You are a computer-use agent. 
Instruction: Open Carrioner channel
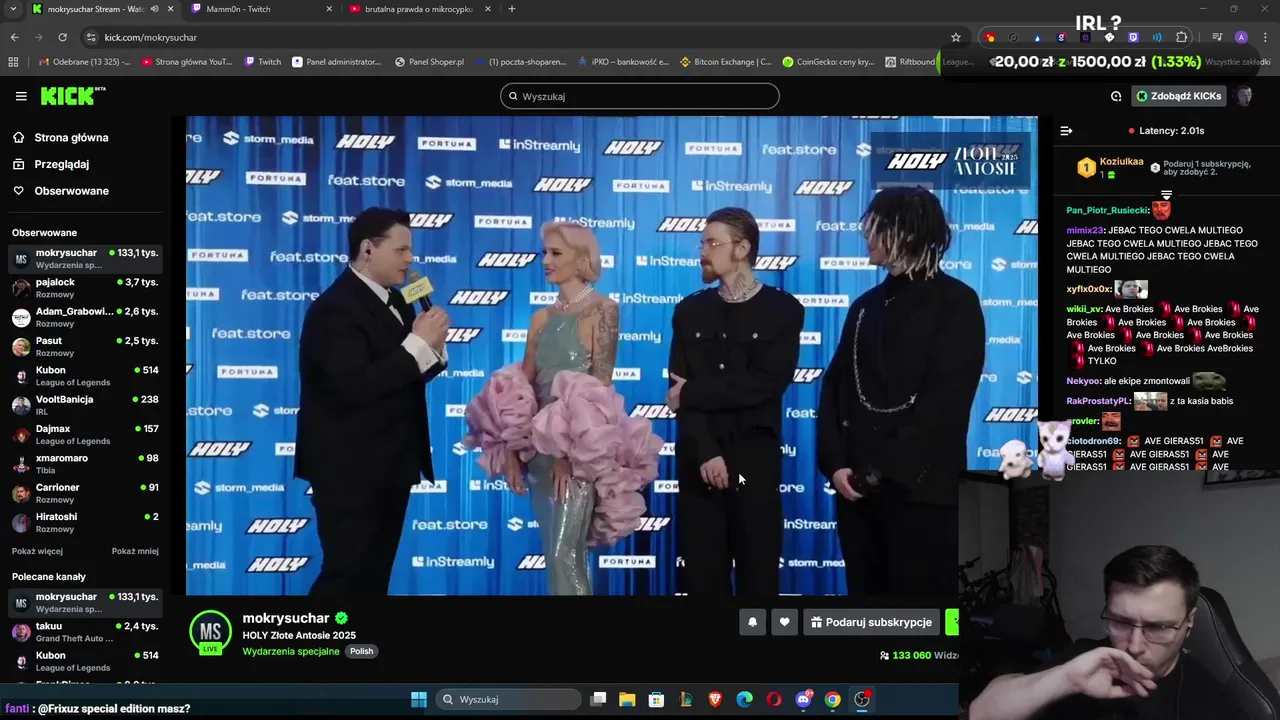[x=85, y=493]
